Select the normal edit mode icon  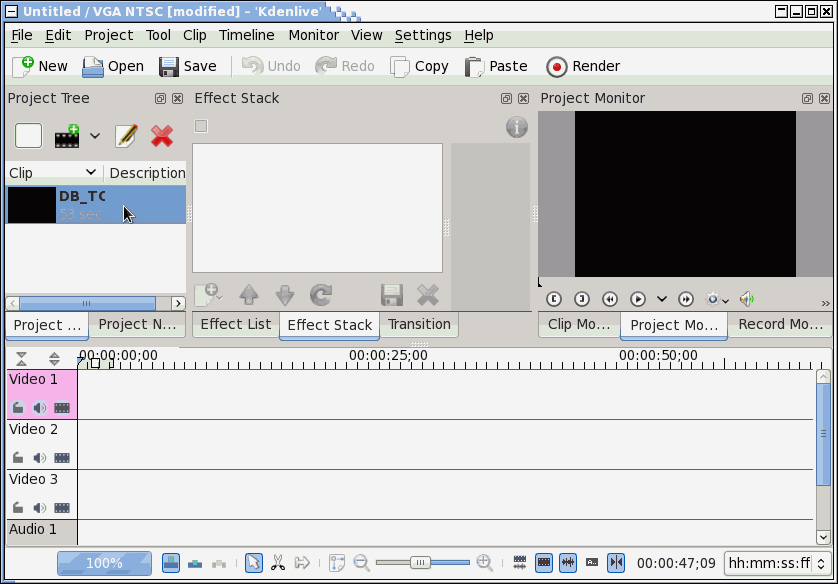point(171,563)
